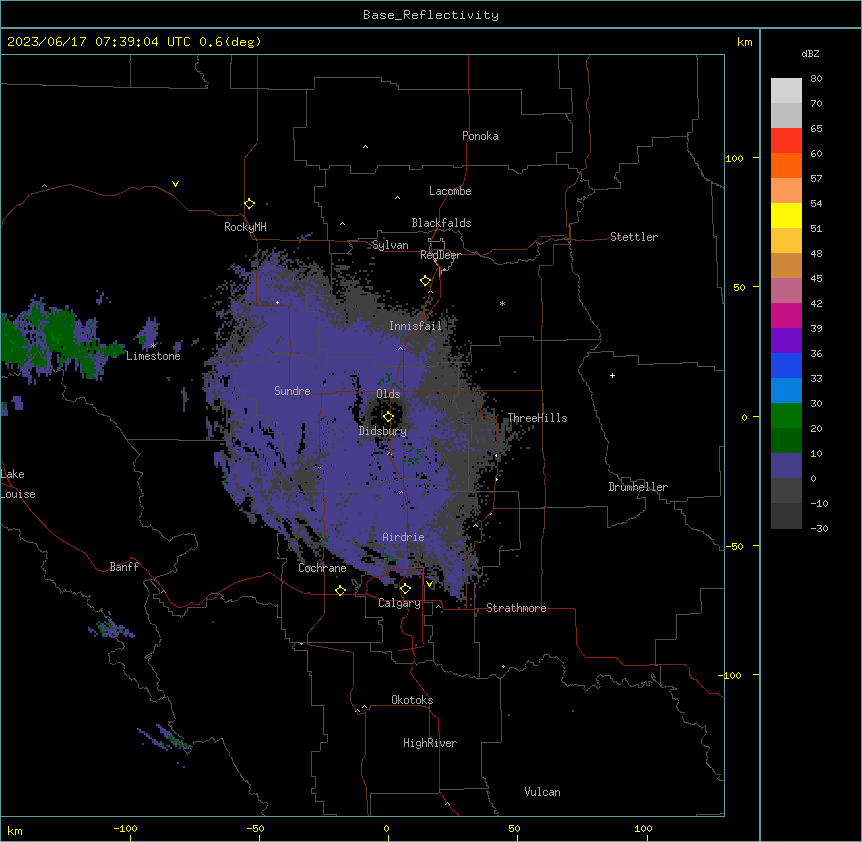The height and width of the screenshot is (842, 862).
Task: Click the -50 tick label on right axis
Action: pyautogui.click(x=734, y=546)
